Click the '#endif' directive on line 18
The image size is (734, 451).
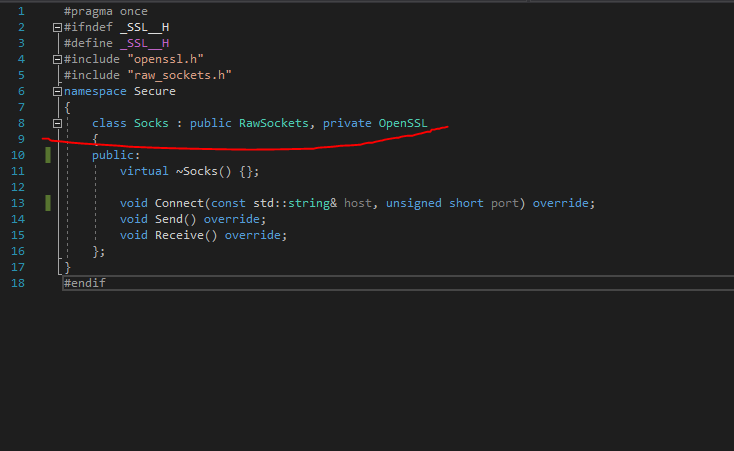tap(85, 283)
